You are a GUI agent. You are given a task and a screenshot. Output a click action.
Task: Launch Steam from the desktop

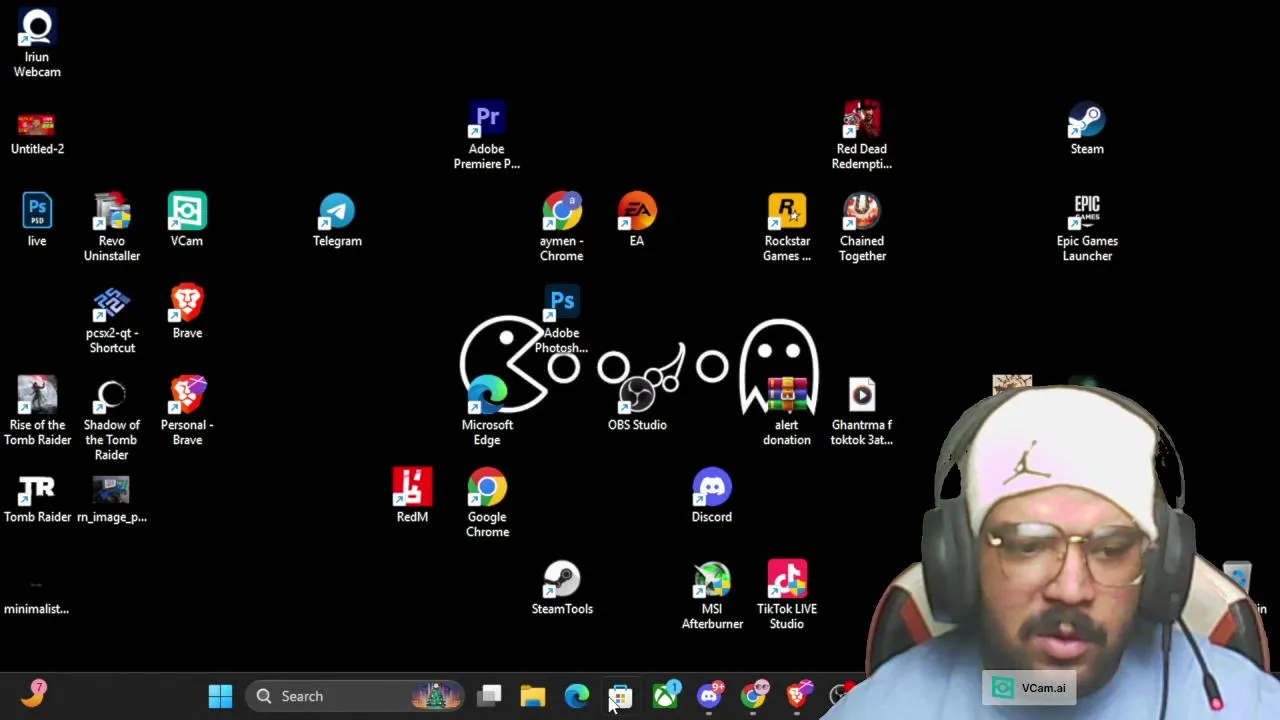click(x=1087, y=128)
